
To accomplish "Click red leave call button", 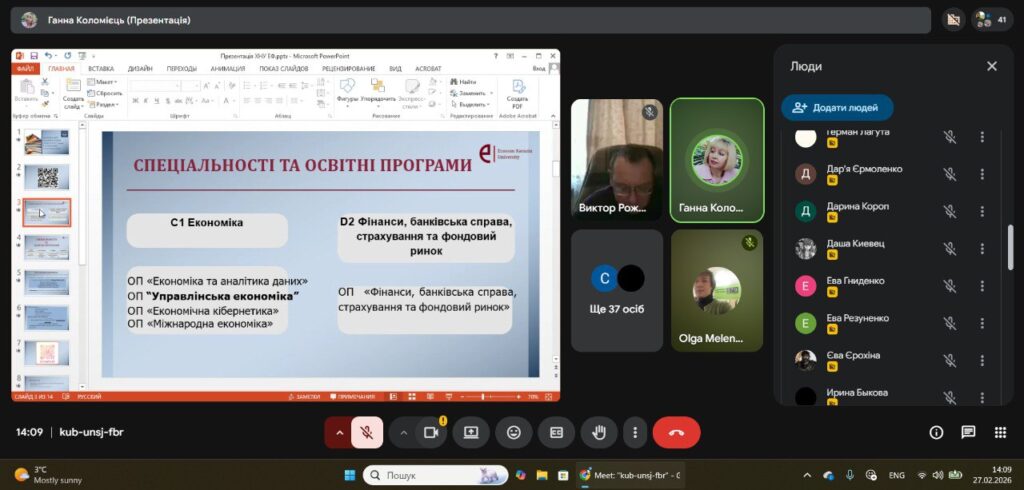I will [x=676, y=432].
